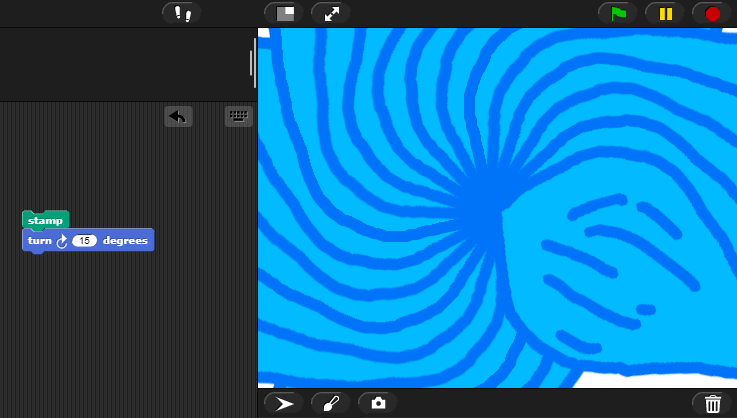Image resolution: width=737 pixels, height=418 pixels.
Task: Click the palette pane divider handle
Action: [x=253, y=63]
